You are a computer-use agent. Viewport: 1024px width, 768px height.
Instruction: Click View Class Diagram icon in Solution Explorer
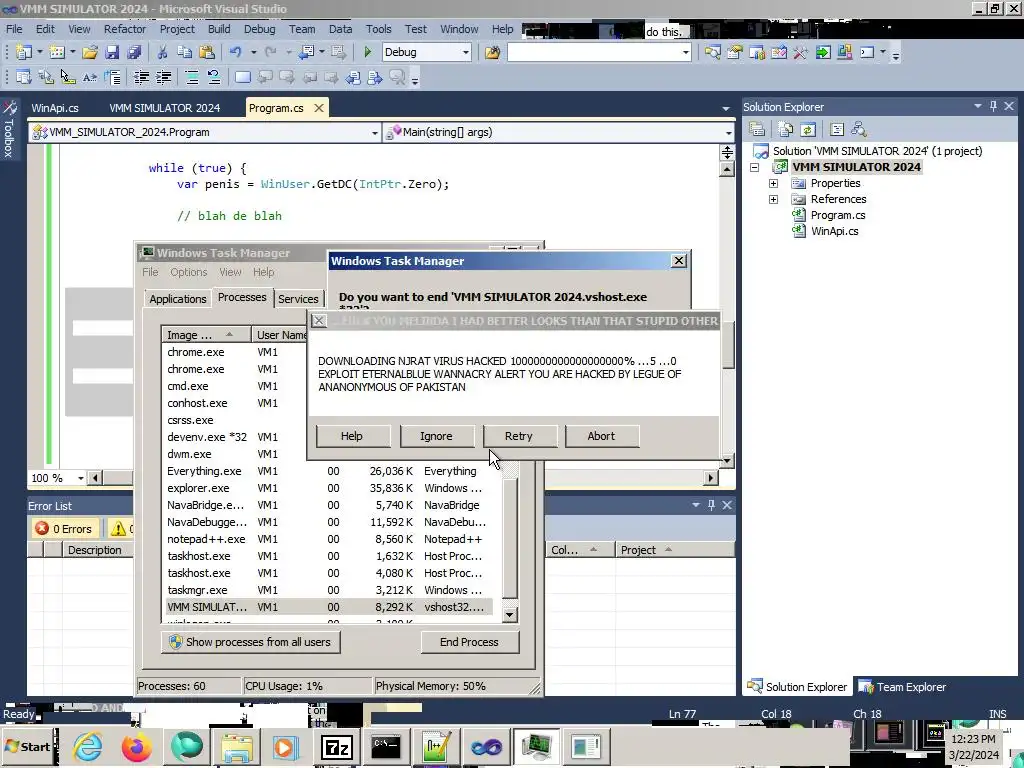click(x=859, y=129)
